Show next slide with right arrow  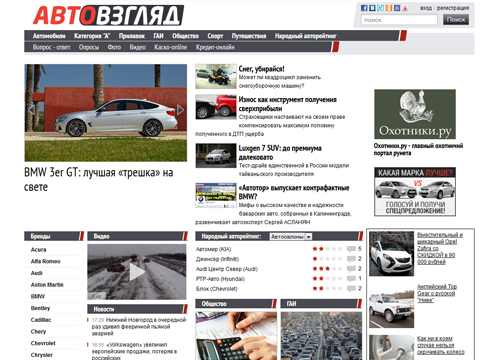tap(180, 109)
